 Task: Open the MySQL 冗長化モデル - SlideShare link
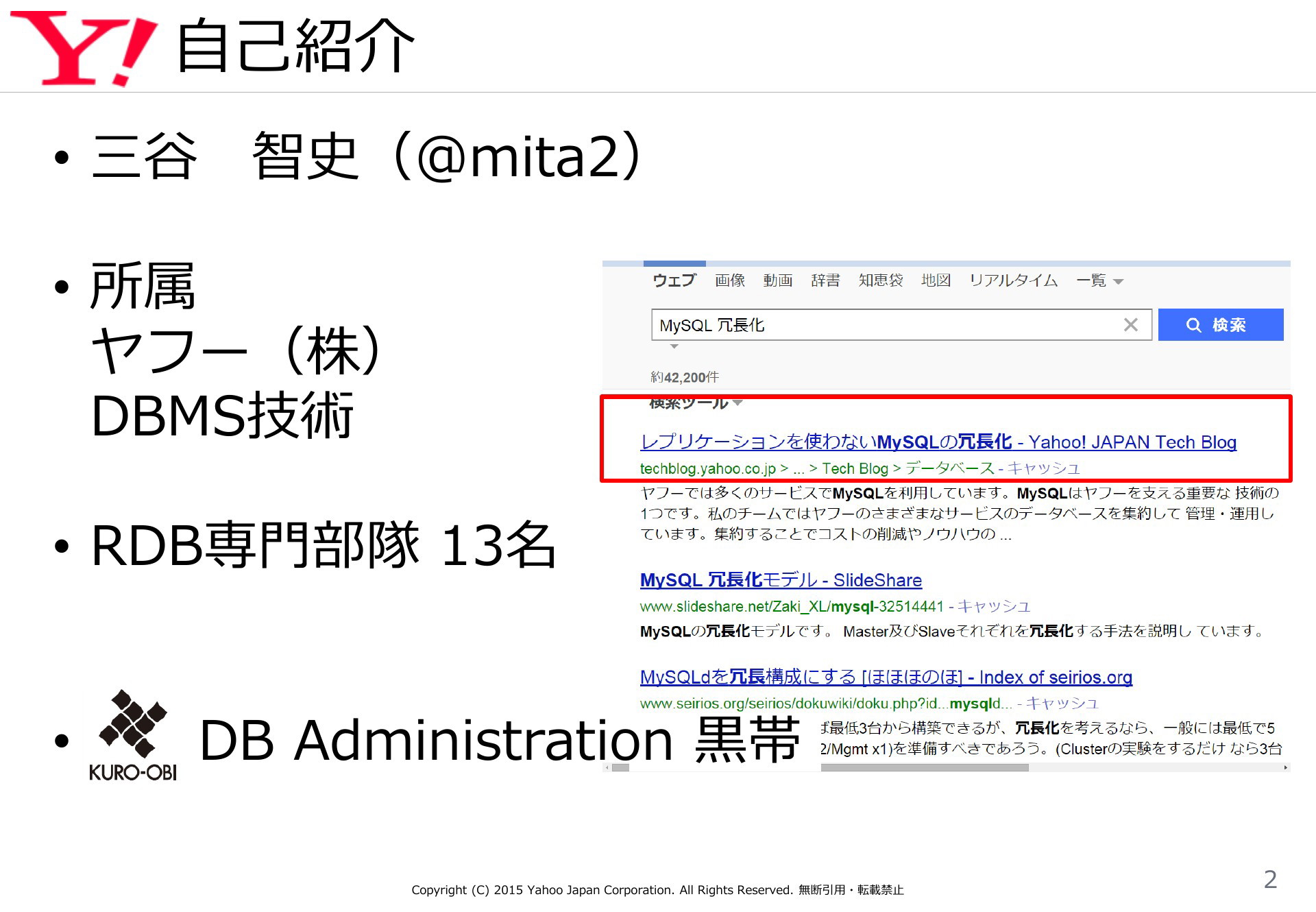pyautogui.click(x=781, y=580)
